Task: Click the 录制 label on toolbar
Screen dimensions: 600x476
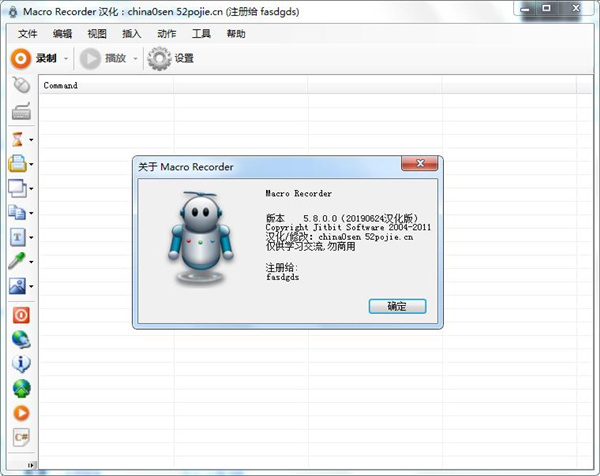Action: click(46, 59)
